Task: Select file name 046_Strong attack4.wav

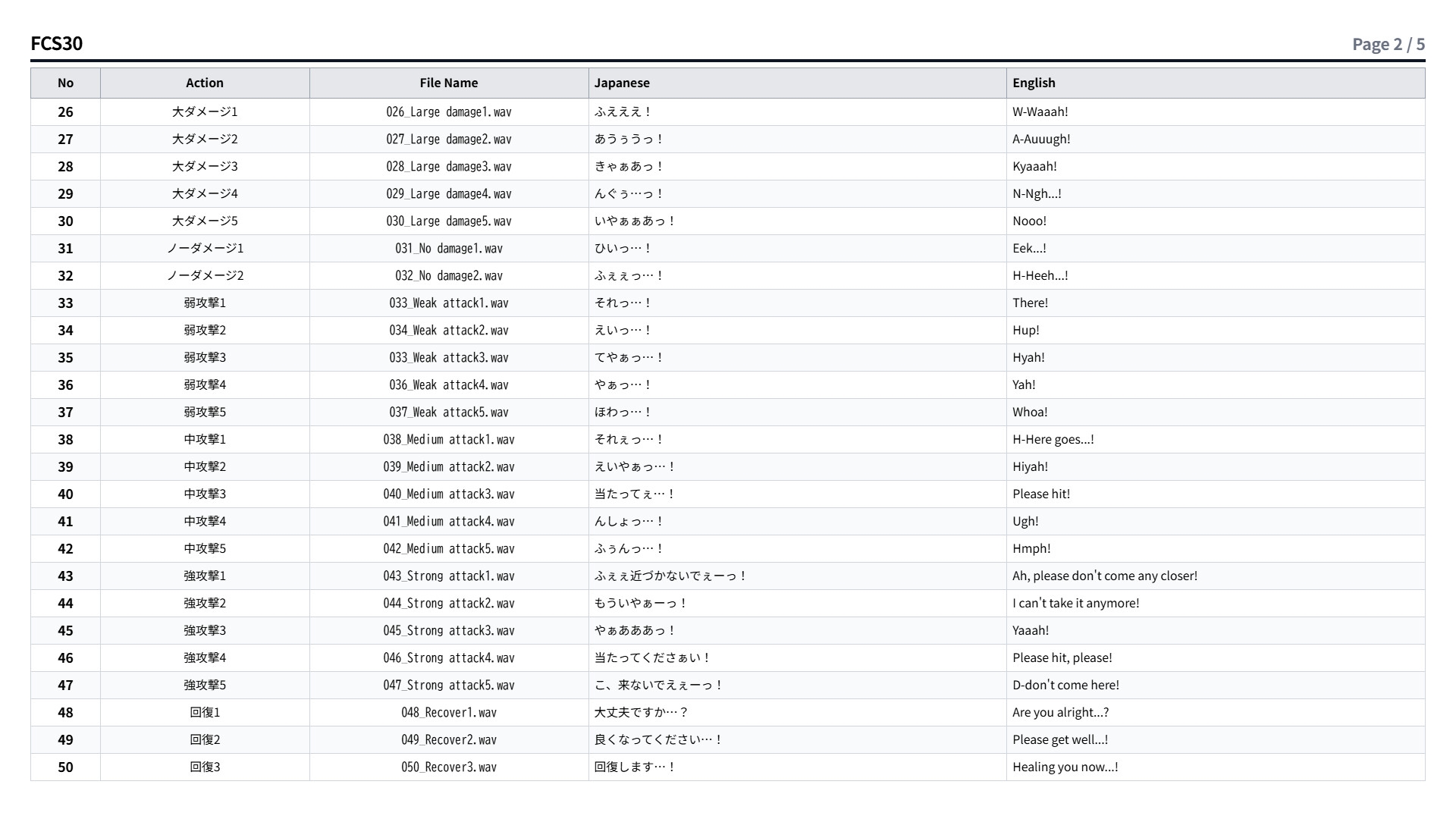Action: click(x=449, y=657)
